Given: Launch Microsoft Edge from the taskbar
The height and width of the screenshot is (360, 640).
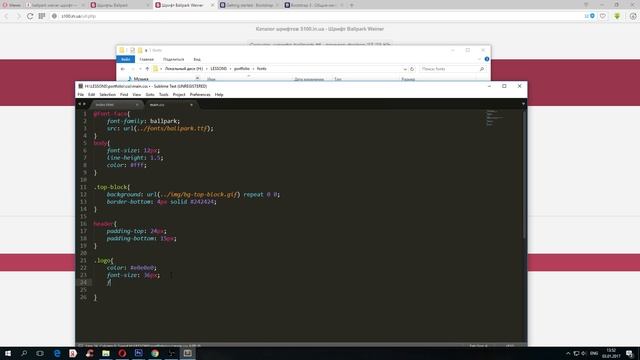Looking at the screenshot, I should pos(57,353).
